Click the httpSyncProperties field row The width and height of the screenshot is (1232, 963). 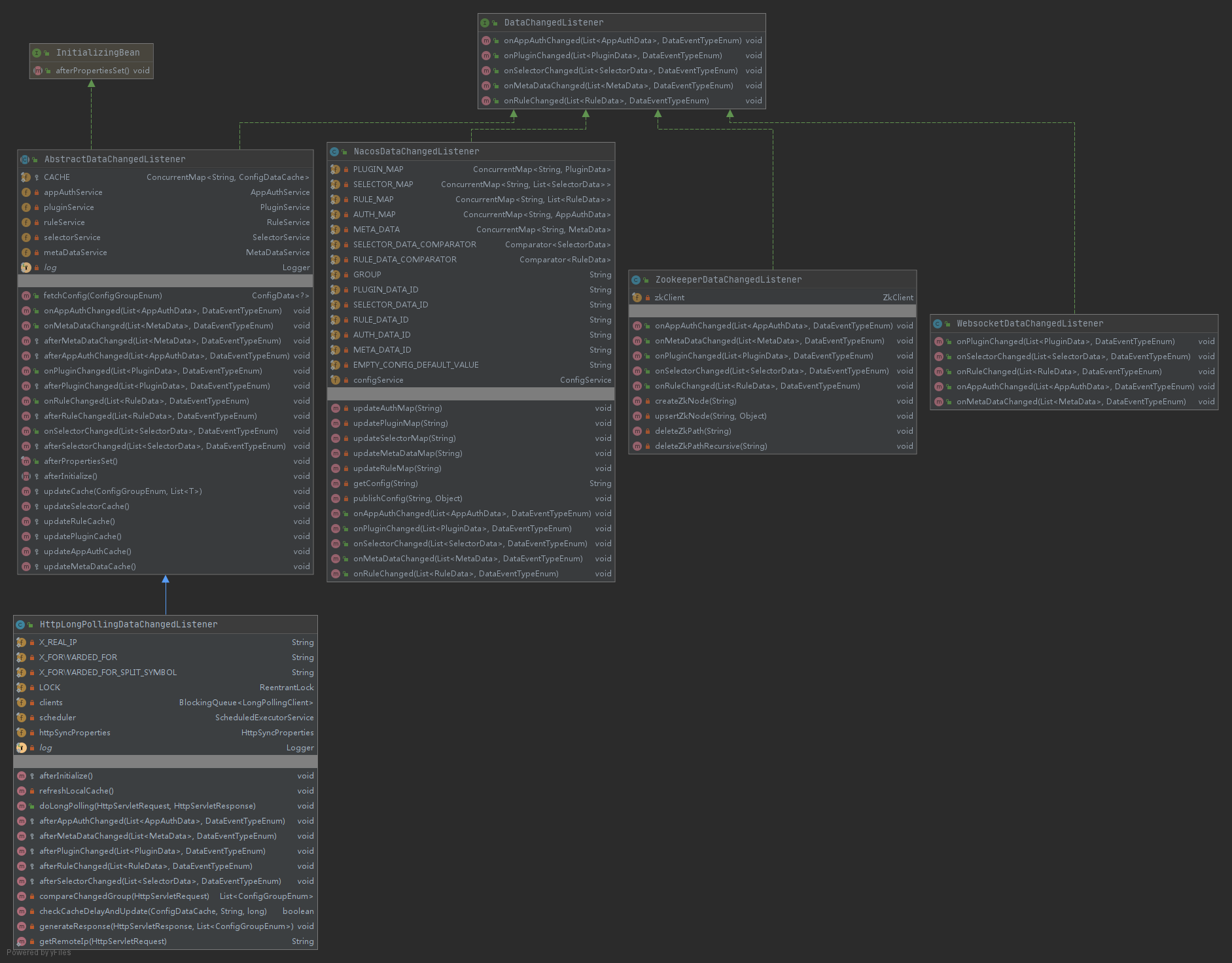166,733
